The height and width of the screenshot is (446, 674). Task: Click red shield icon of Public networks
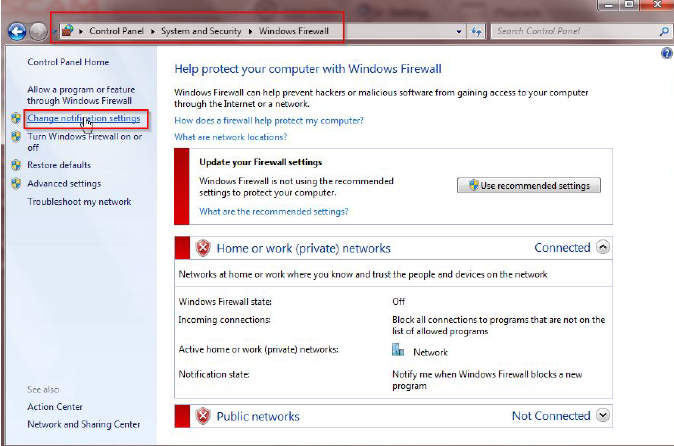pos(203,416)
